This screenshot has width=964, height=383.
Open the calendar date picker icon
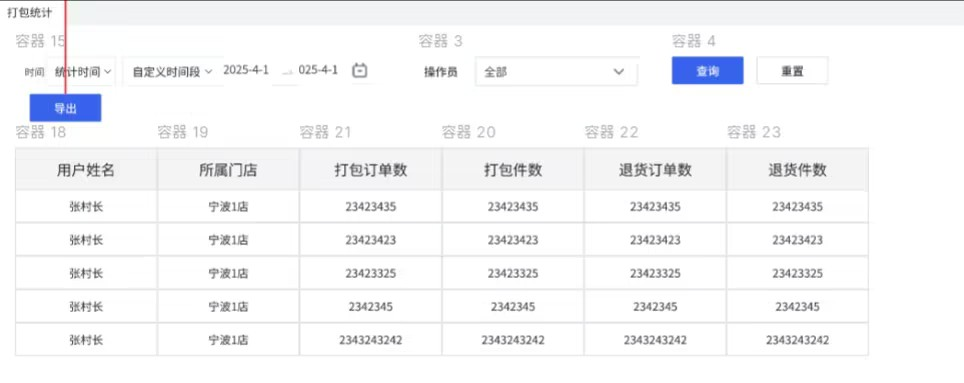coord(360,71)
